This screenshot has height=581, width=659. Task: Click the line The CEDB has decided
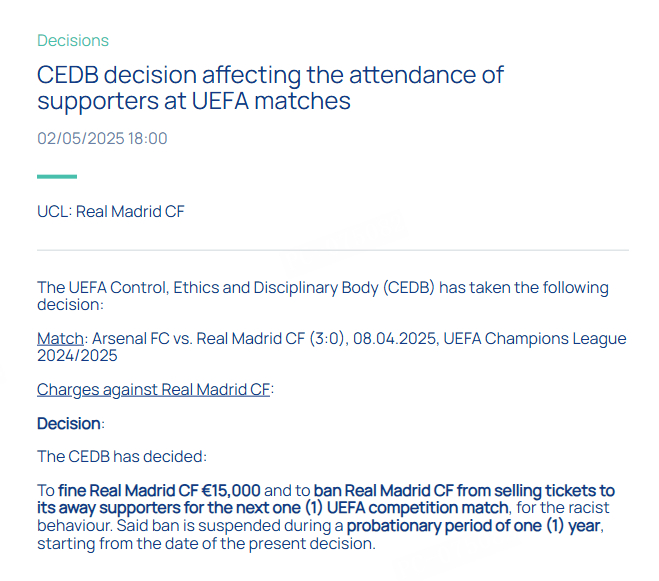122,457
